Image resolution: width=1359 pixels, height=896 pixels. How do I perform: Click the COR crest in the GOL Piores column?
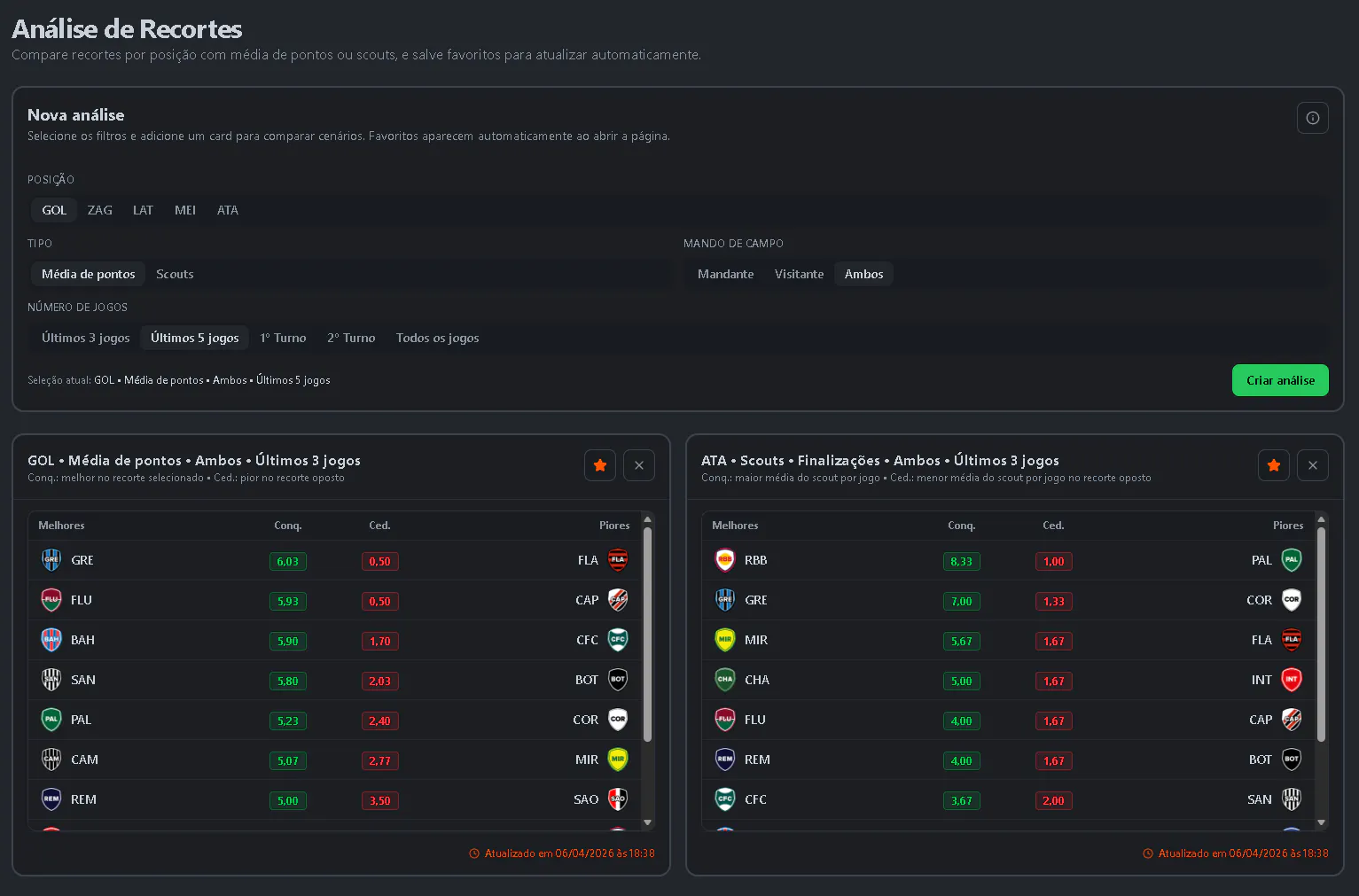(x=618, y=720)
